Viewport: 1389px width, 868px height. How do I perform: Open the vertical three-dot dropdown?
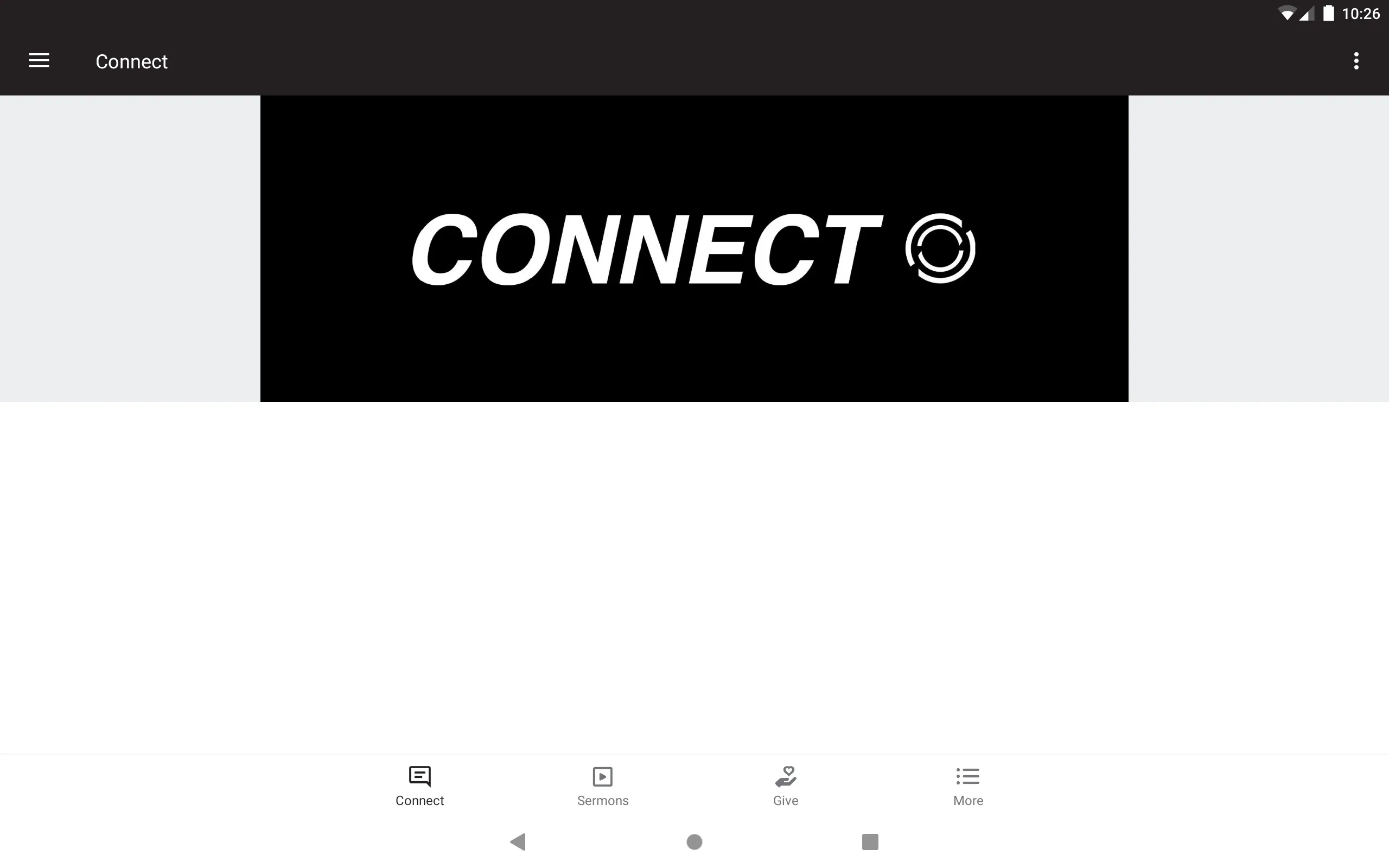click(x=1356, y=61)
